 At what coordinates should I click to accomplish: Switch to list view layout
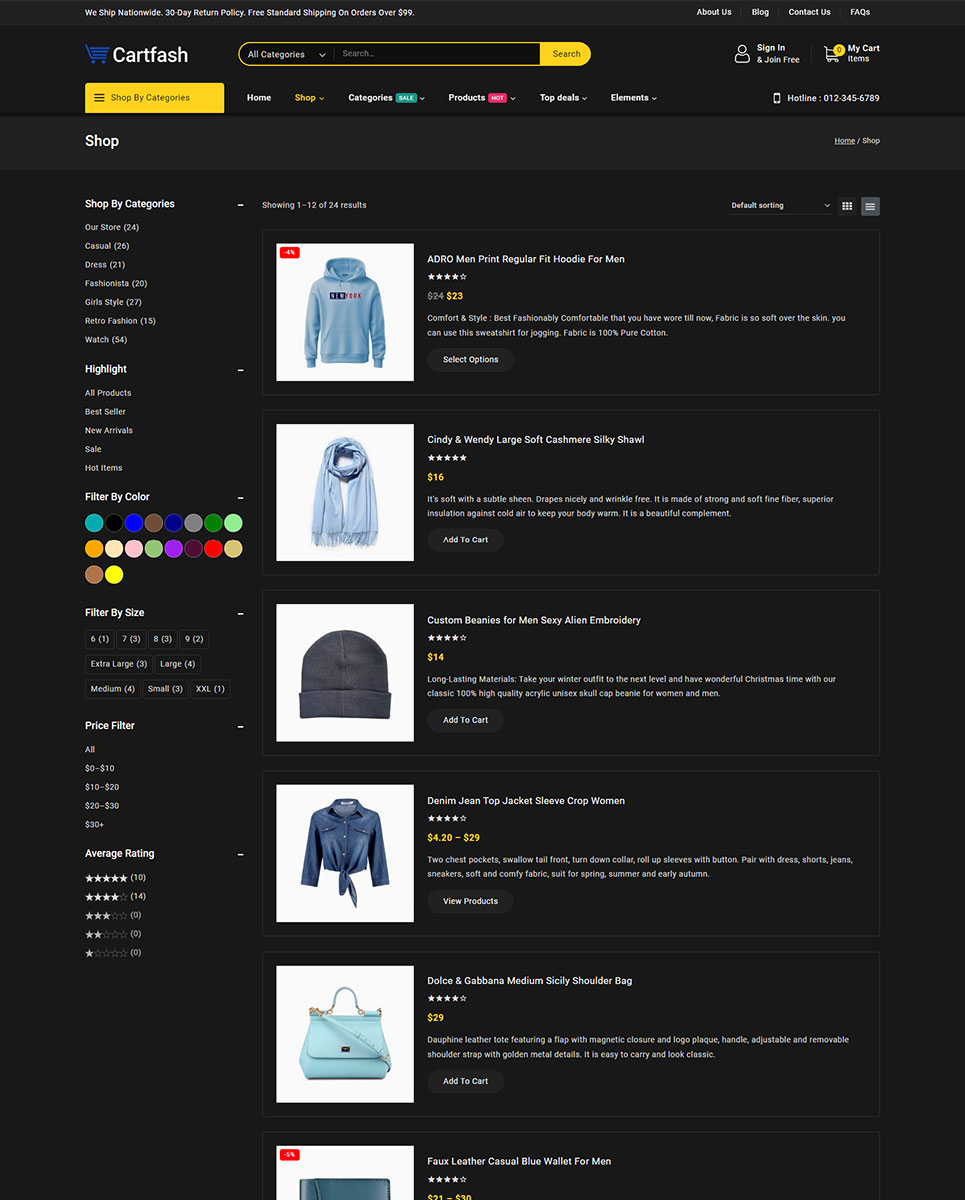[870, 206]
